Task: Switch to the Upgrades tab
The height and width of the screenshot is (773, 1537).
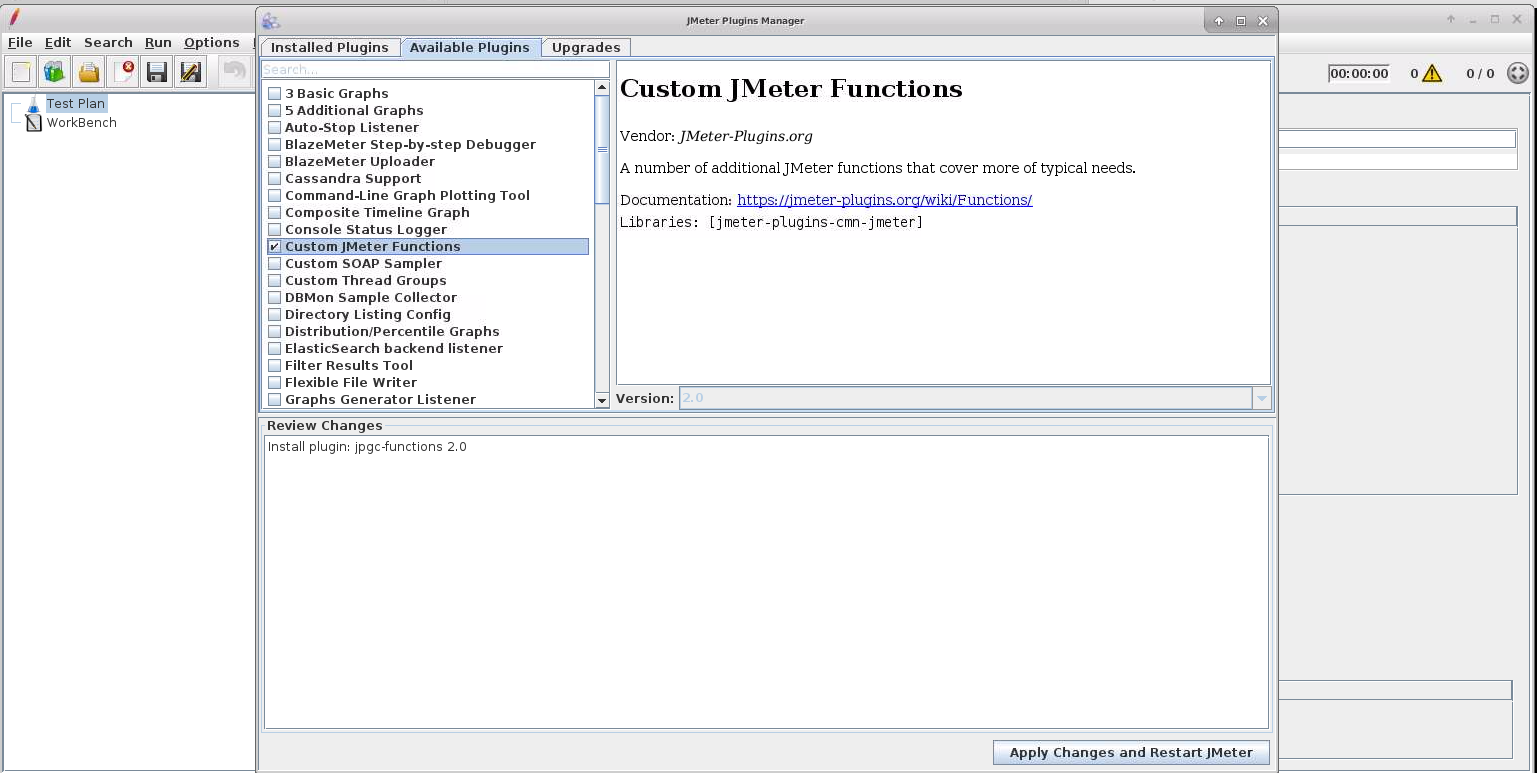Action: pyautogui.click(x=586, y=48)
